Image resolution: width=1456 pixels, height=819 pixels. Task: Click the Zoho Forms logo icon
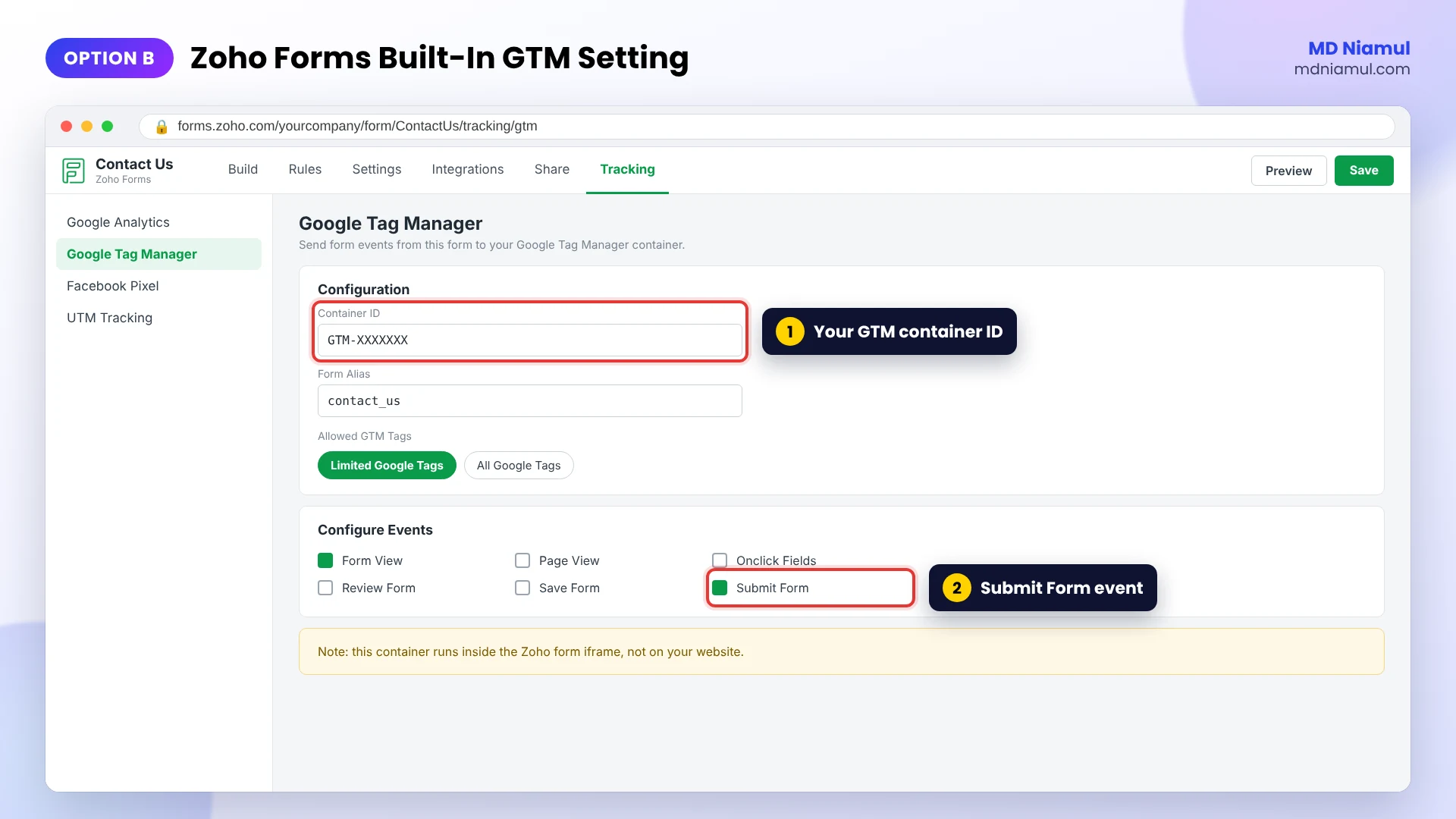74,171
